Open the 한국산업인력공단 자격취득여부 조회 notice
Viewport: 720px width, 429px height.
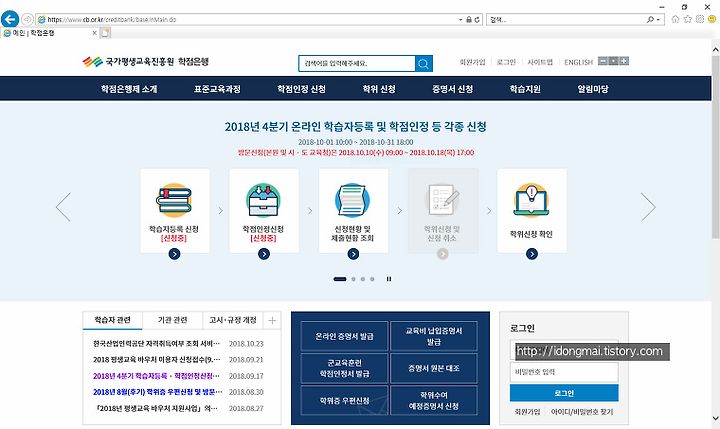(157, 344)
